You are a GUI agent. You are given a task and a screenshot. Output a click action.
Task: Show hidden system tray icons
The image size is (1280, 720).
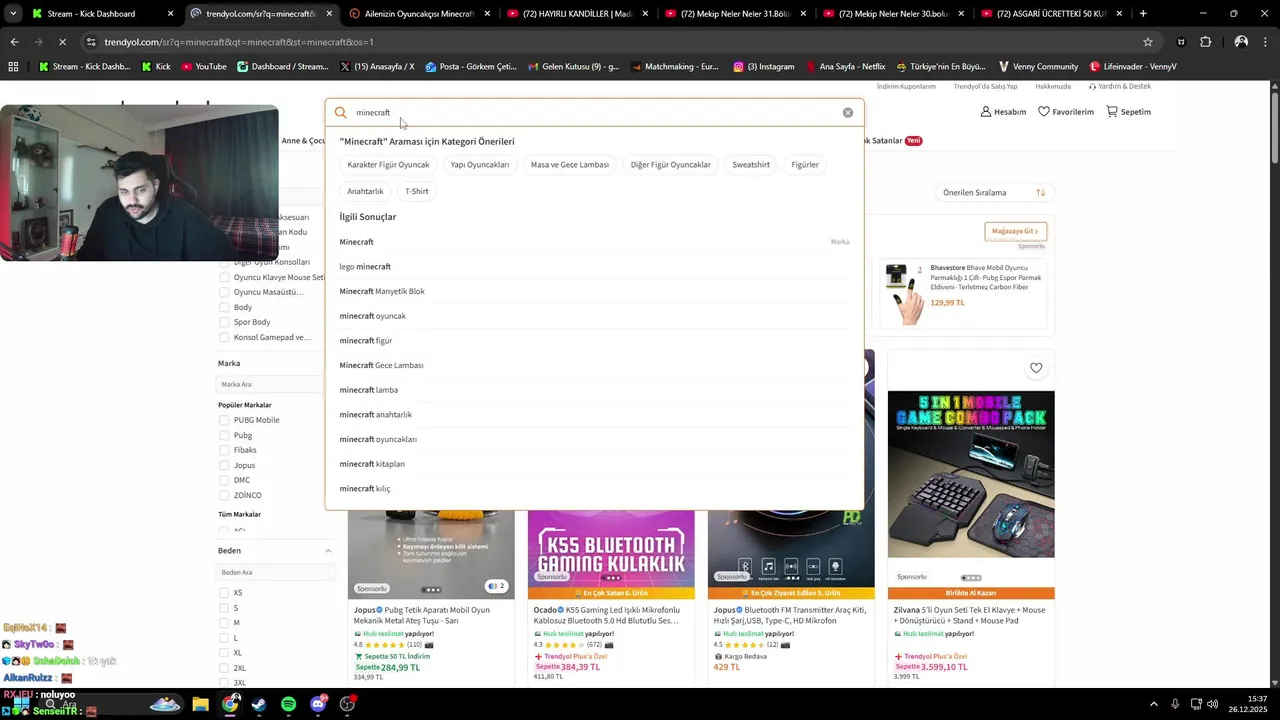[x=1154, y=704]
